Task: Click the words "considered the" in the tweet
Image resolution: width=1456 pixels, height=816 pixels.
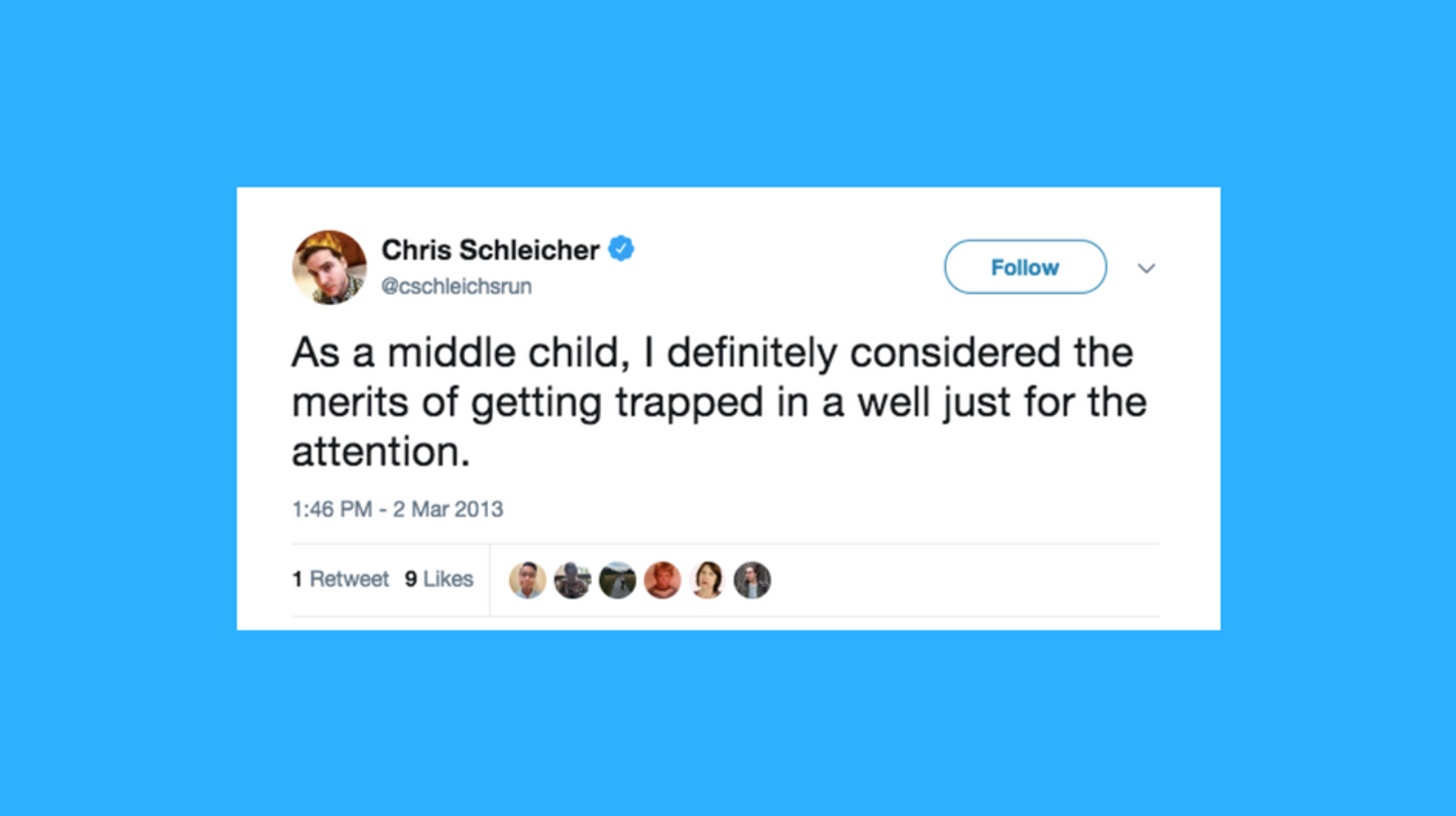Action: coord(991,353)
